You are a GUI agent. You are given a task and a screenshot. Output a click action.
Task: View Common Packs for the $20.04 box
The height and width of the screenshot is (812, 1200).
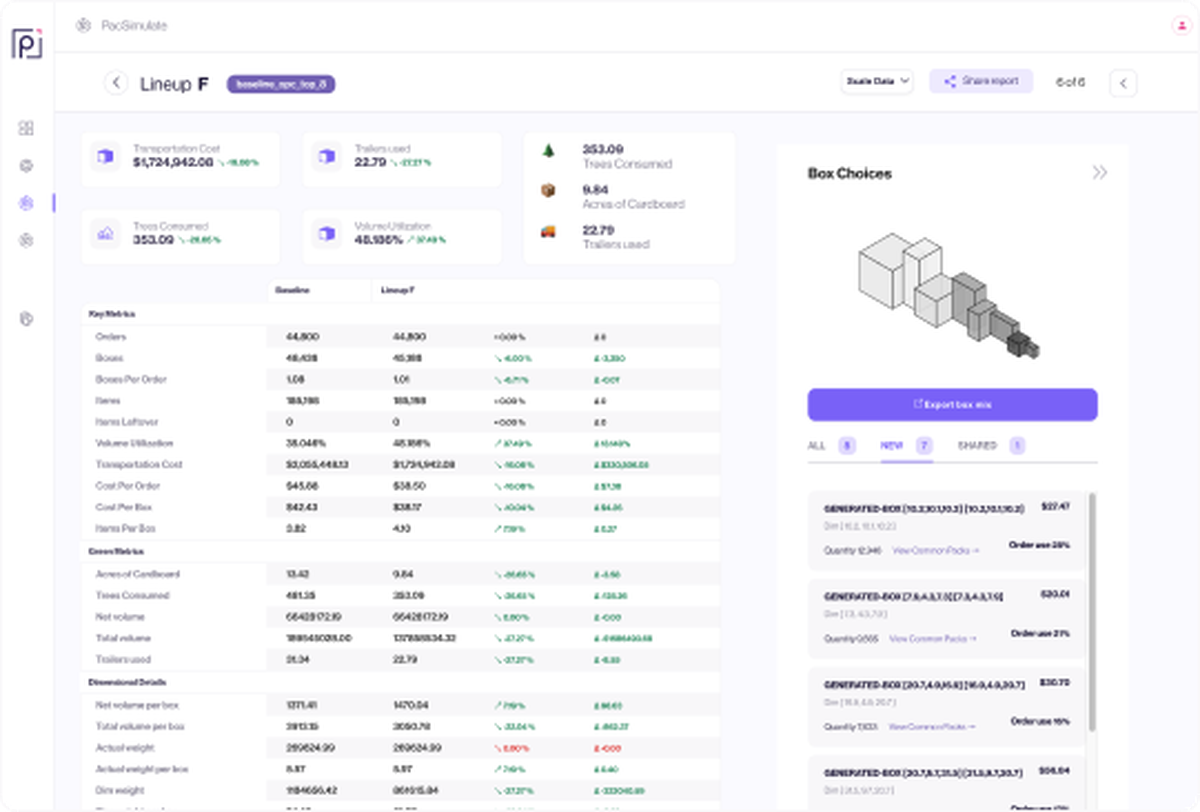[x=933, y=638]
